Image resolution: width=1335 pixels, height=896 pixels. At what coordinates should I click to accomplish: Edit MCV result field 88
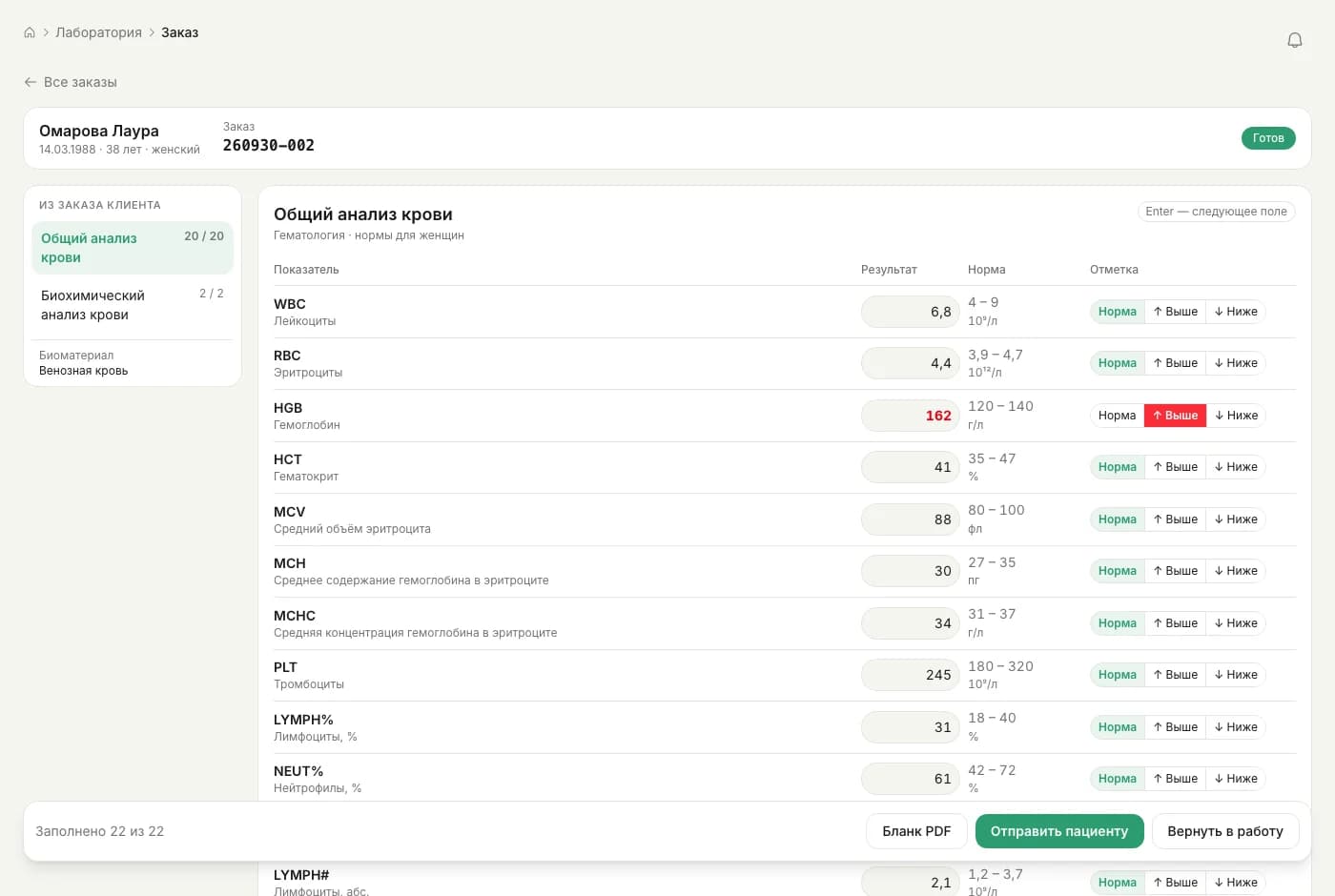[x=911, y=519]
